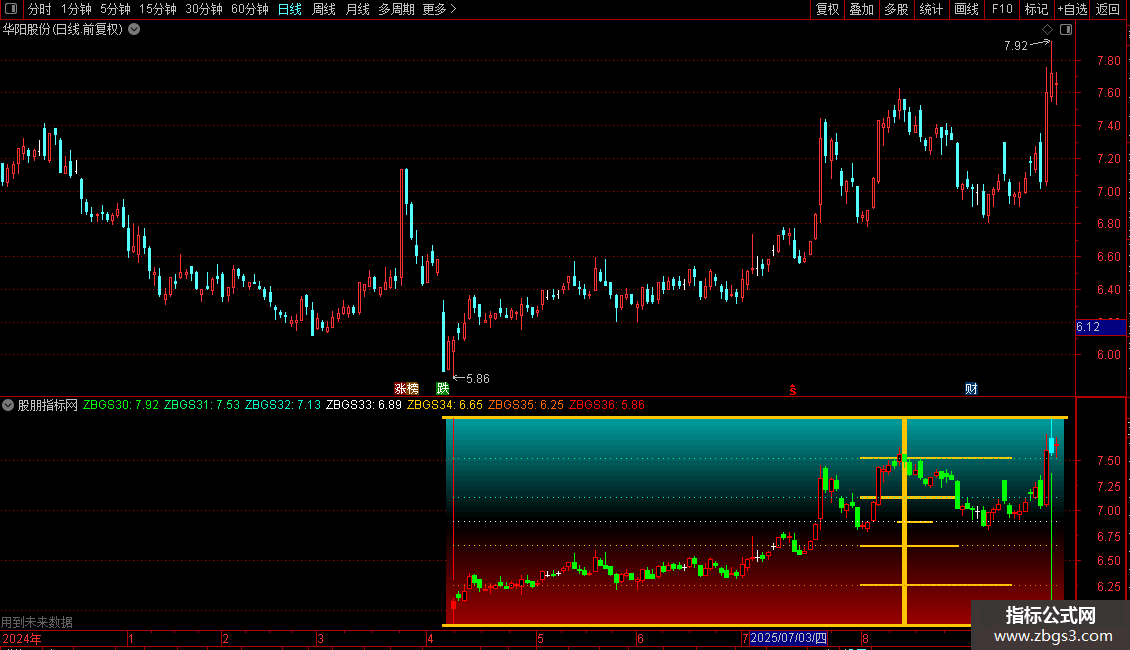Click the ZBGS31: 7.53 indicator value

(x=202, y=405)
